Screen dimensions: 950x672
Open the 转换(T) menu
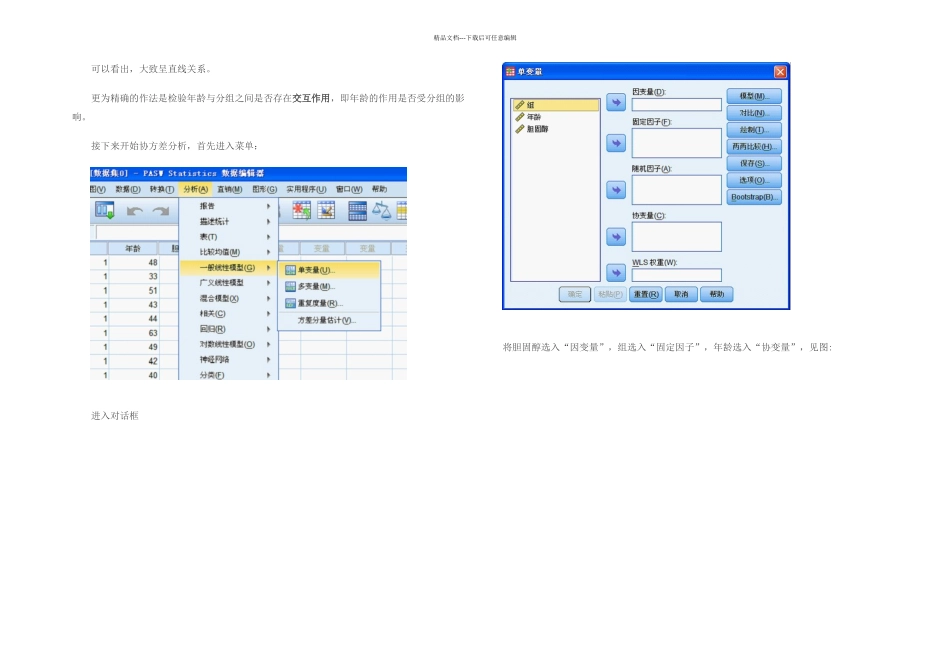click(162, 190)
